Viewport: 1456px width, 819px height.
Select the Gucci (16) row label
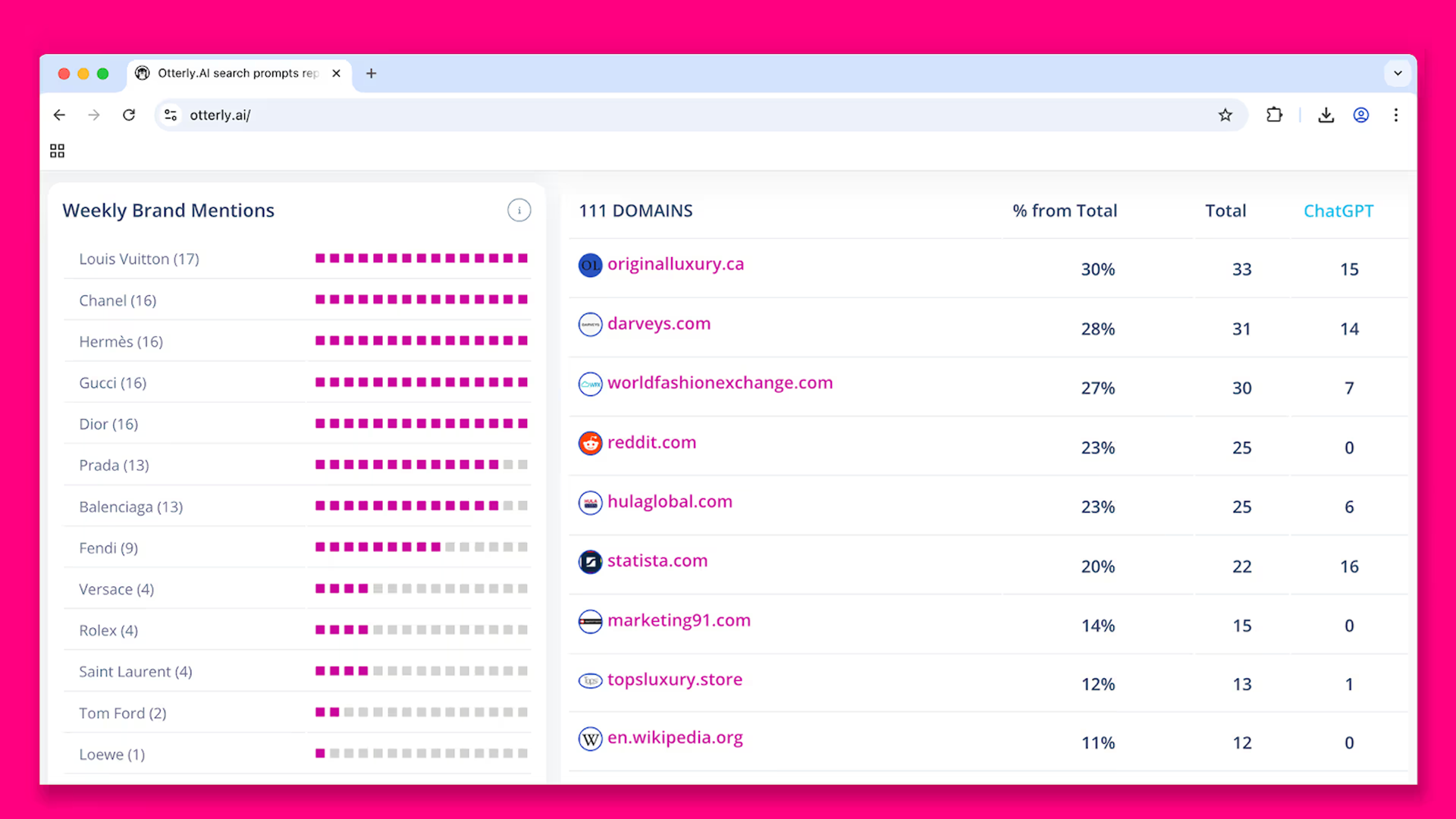pyautogui.click(x=112, y=383)
